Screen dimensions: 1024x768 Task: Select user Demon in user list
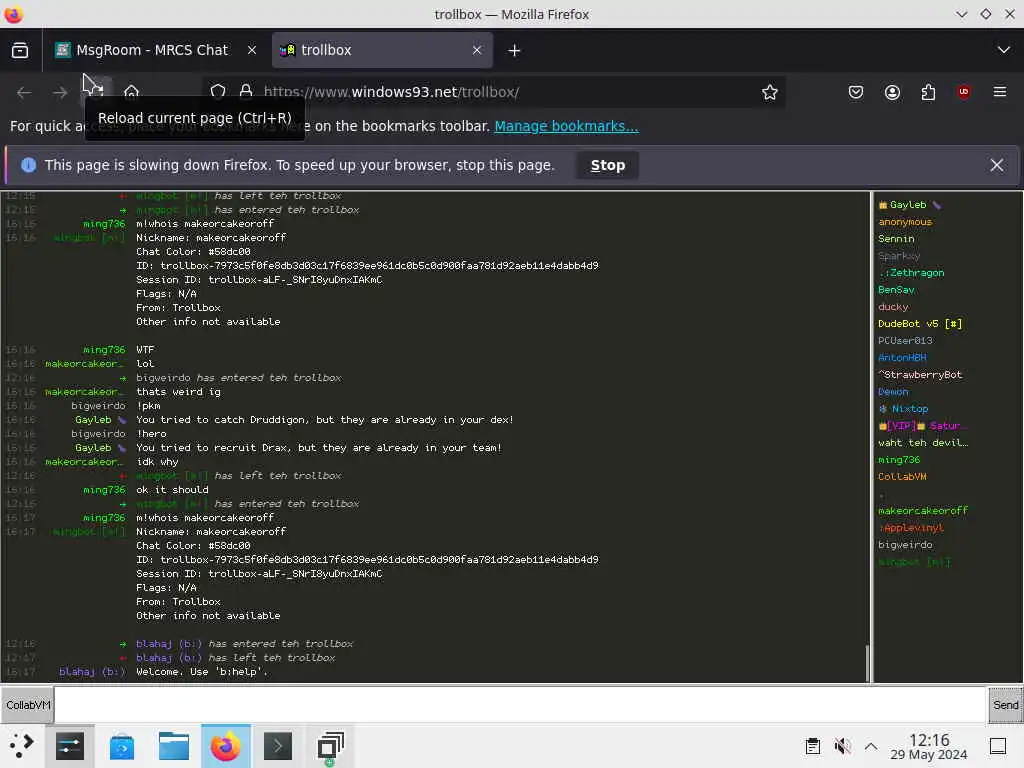click(893, 392)
